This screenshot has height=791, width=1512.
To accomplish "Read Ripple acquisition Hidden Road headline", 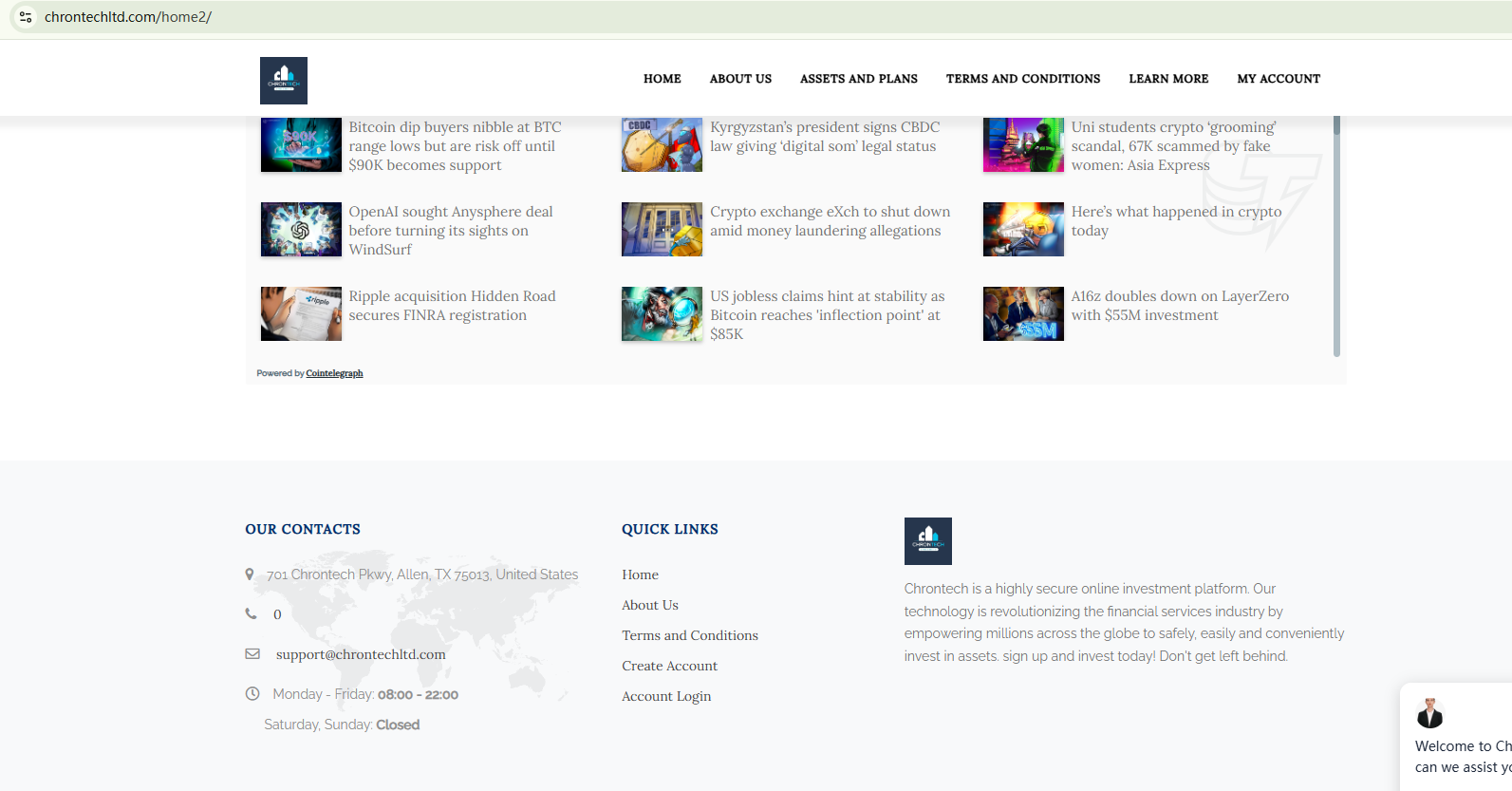I will coord(453,306).
